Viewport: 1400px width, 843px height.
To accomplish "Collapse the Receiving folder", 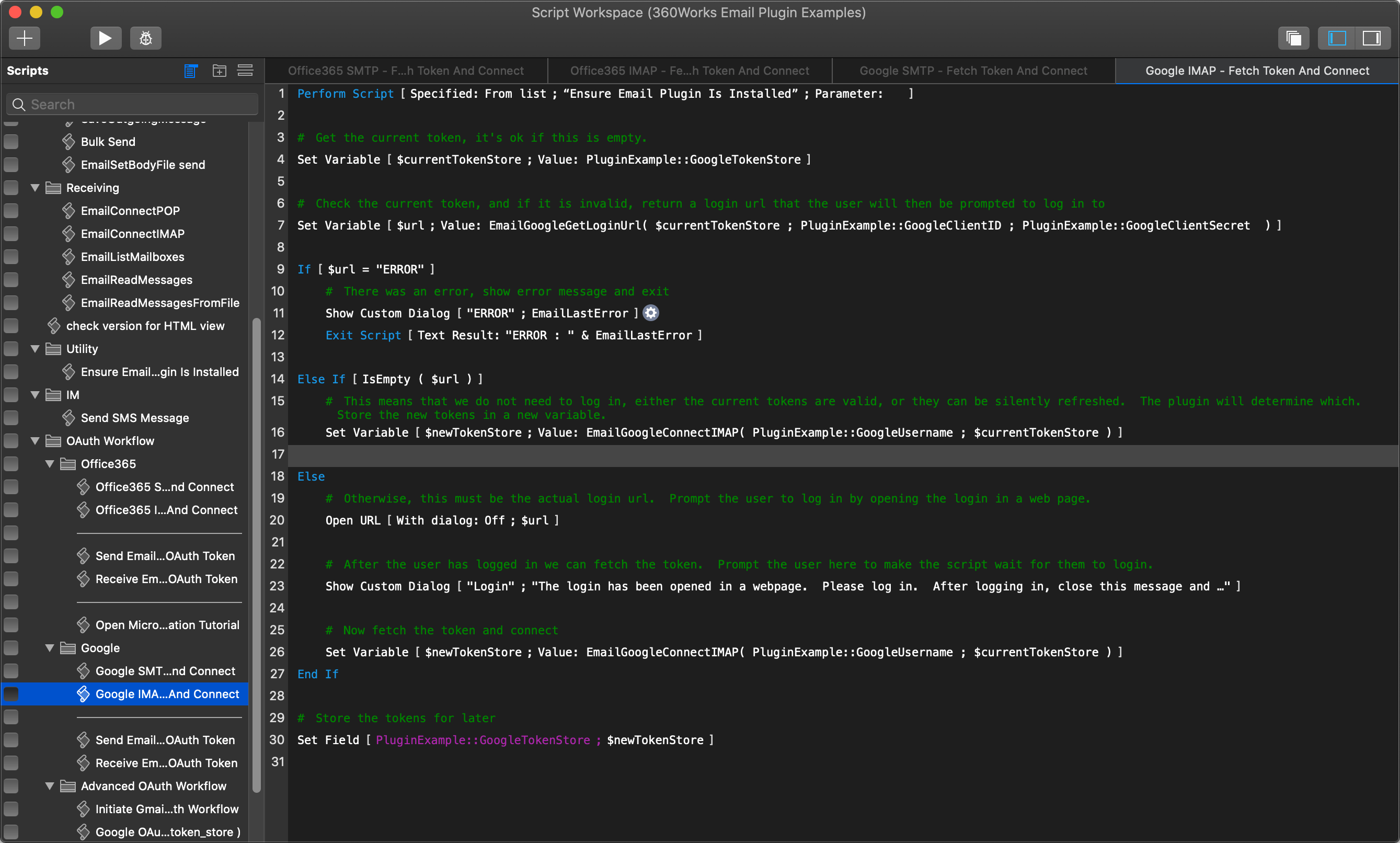I will click(x=35, y=187).
